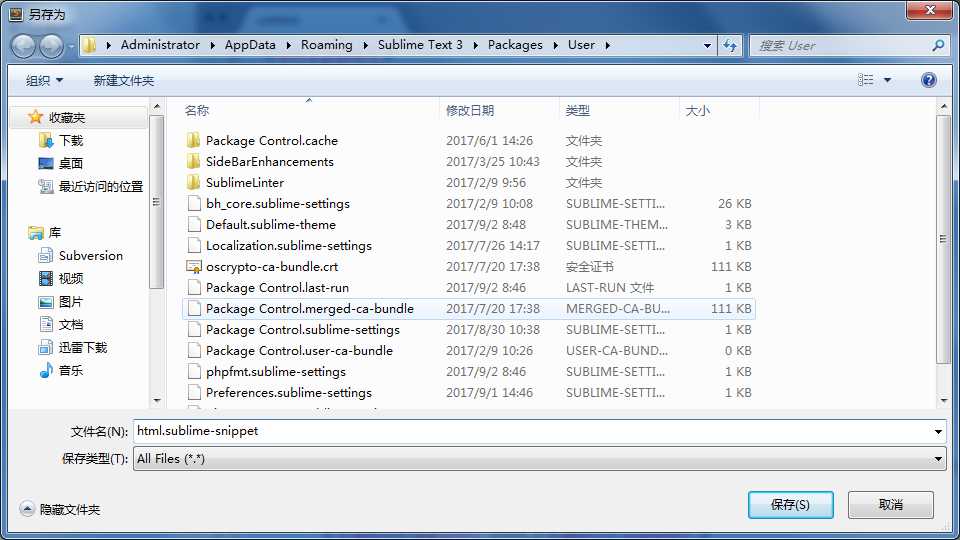Click the search magnifier icon
The width and height of the screenshot is (960, 540).
938,45
